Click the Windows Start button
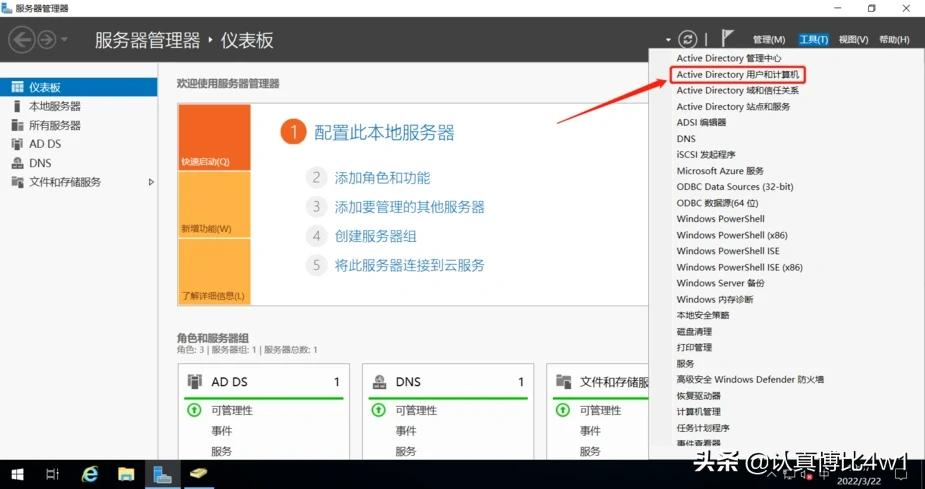Viewport: 925px width, 489px height. (x=17, y=475)
